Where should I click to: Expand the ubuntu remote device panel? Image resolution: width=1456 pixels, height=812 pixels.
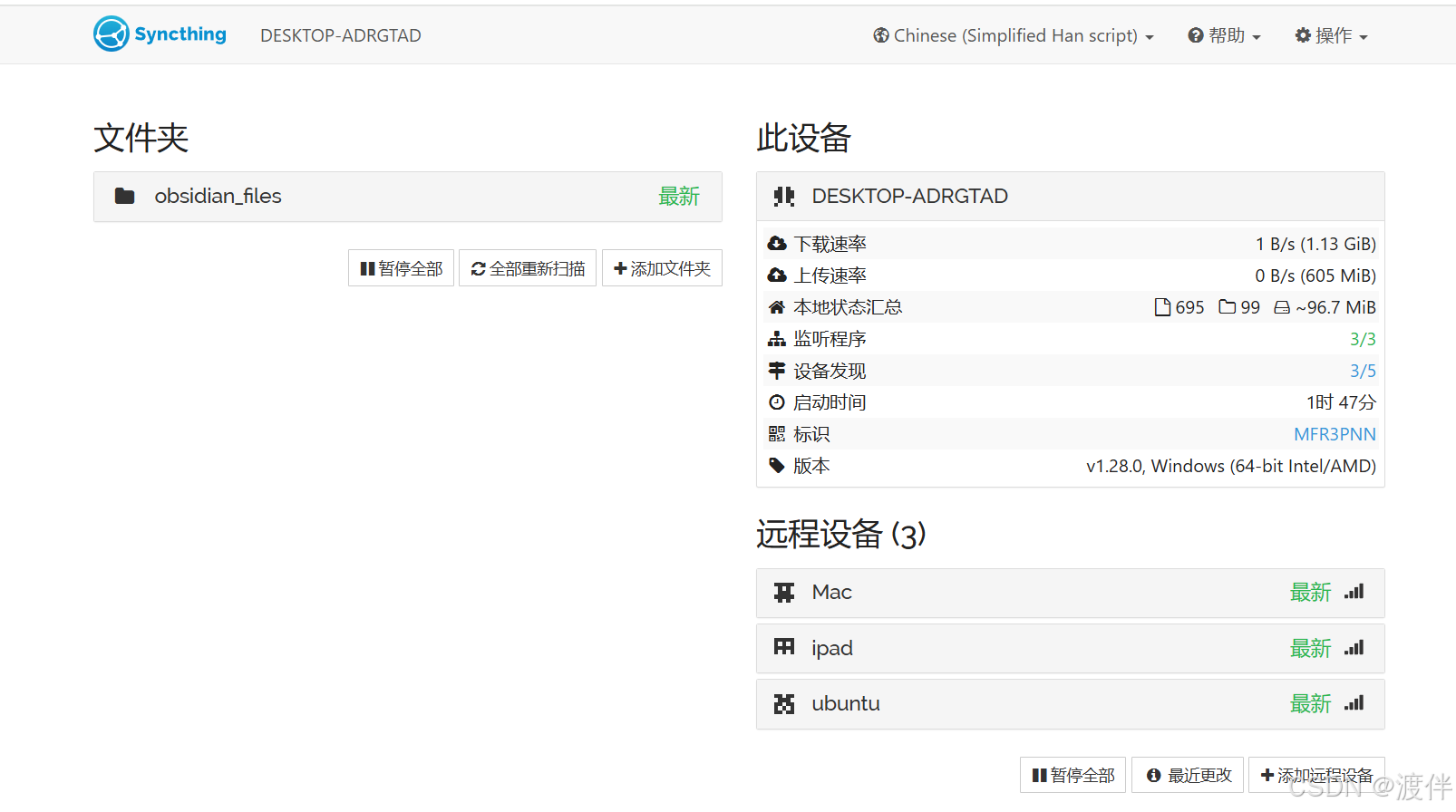click(1071, 704)
